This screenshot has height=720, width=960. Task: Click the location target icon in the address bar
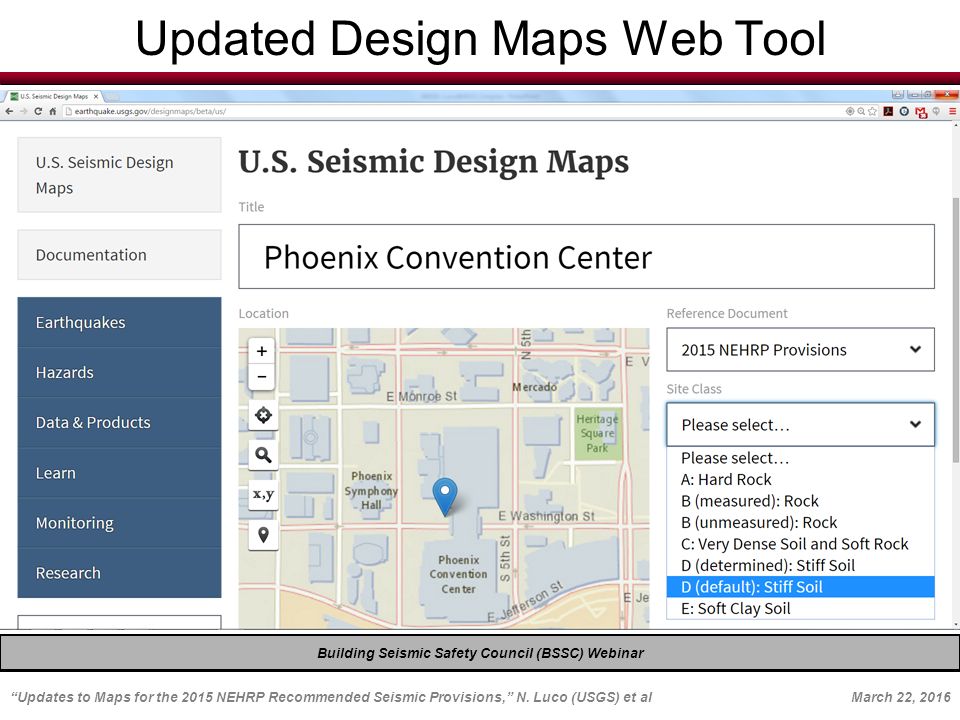click(x=850, y=111)
